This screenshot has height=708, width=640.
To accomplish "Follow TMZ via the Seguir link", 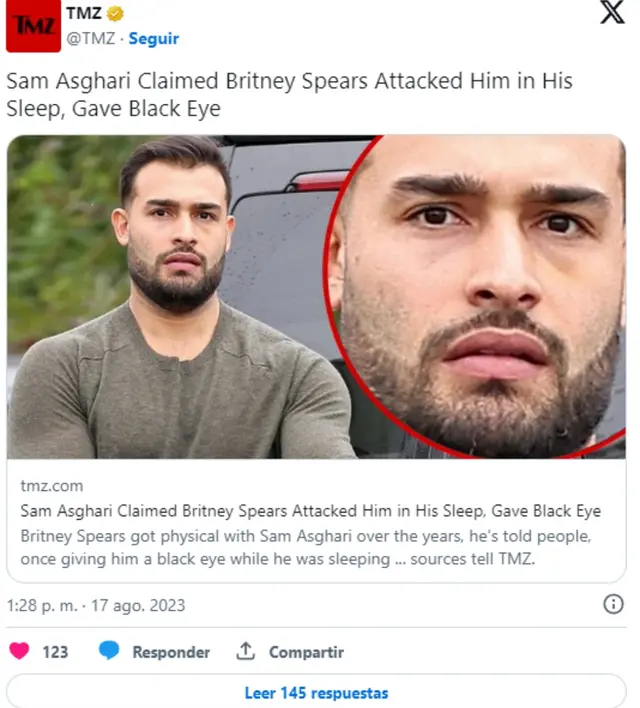I will click(154, 38).
